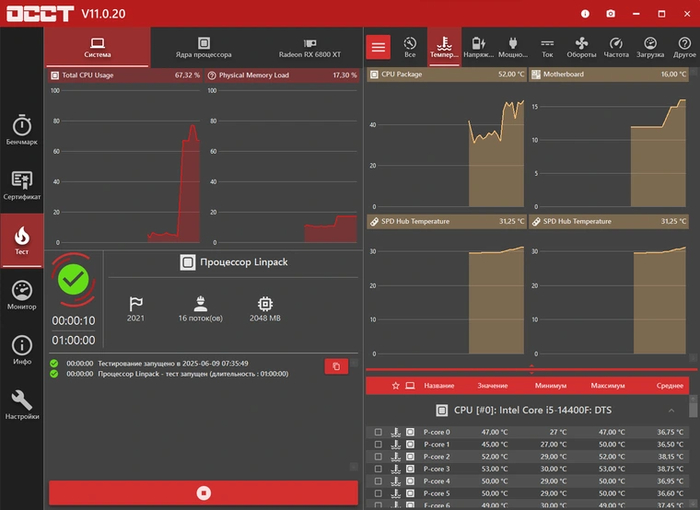Check the box for P-core 2
Viewport: 700px width, 510px height.
pos(378,457)
